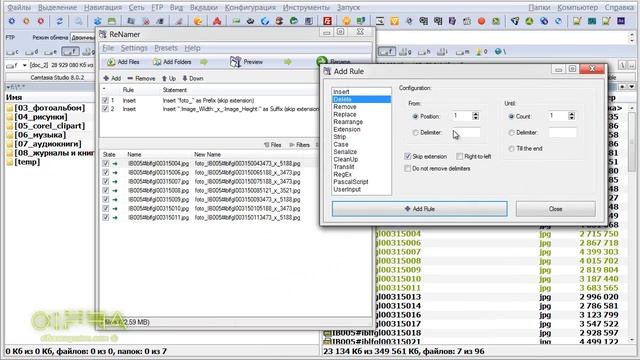Image resolution: width=640 pixels, height=360 pixels.
Task: Uncheck file IB005#iblfgl00315004.jpg in ReNamer
Action: [106, 163]
